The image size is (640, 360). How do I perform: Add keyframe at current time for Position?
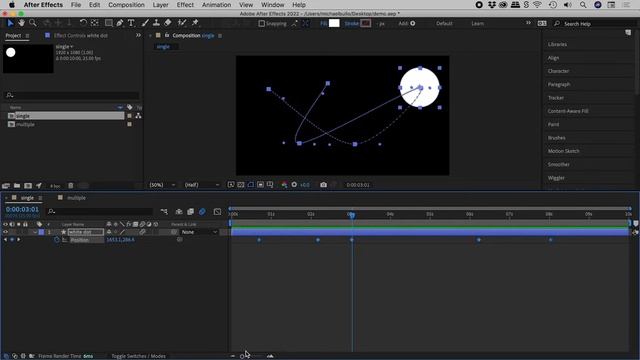[12, 240]
